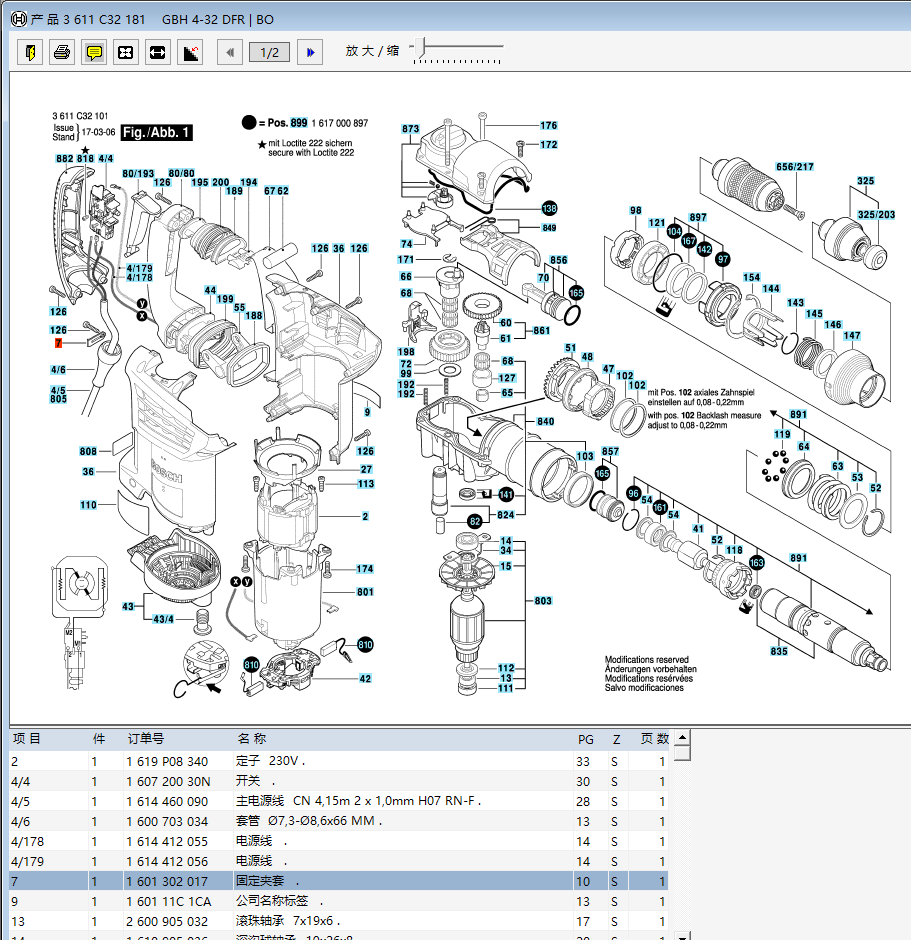
Task: Click position label 42 in diagram
Action: point(365,679)
